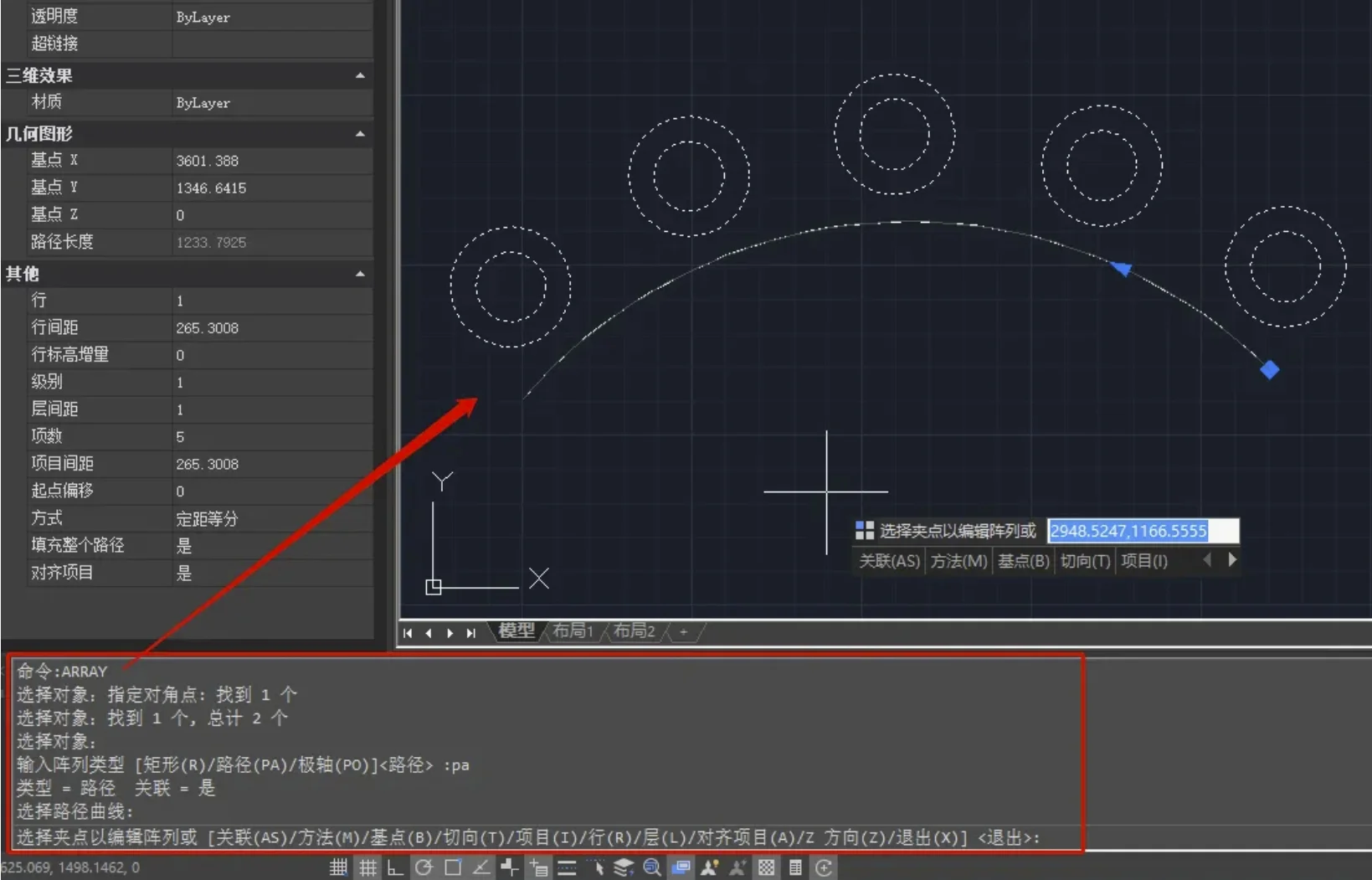Click the blue triangle grip on the path
Image resolution: width=1372 pixels, height=880 pixels.
coord(1121,268)
